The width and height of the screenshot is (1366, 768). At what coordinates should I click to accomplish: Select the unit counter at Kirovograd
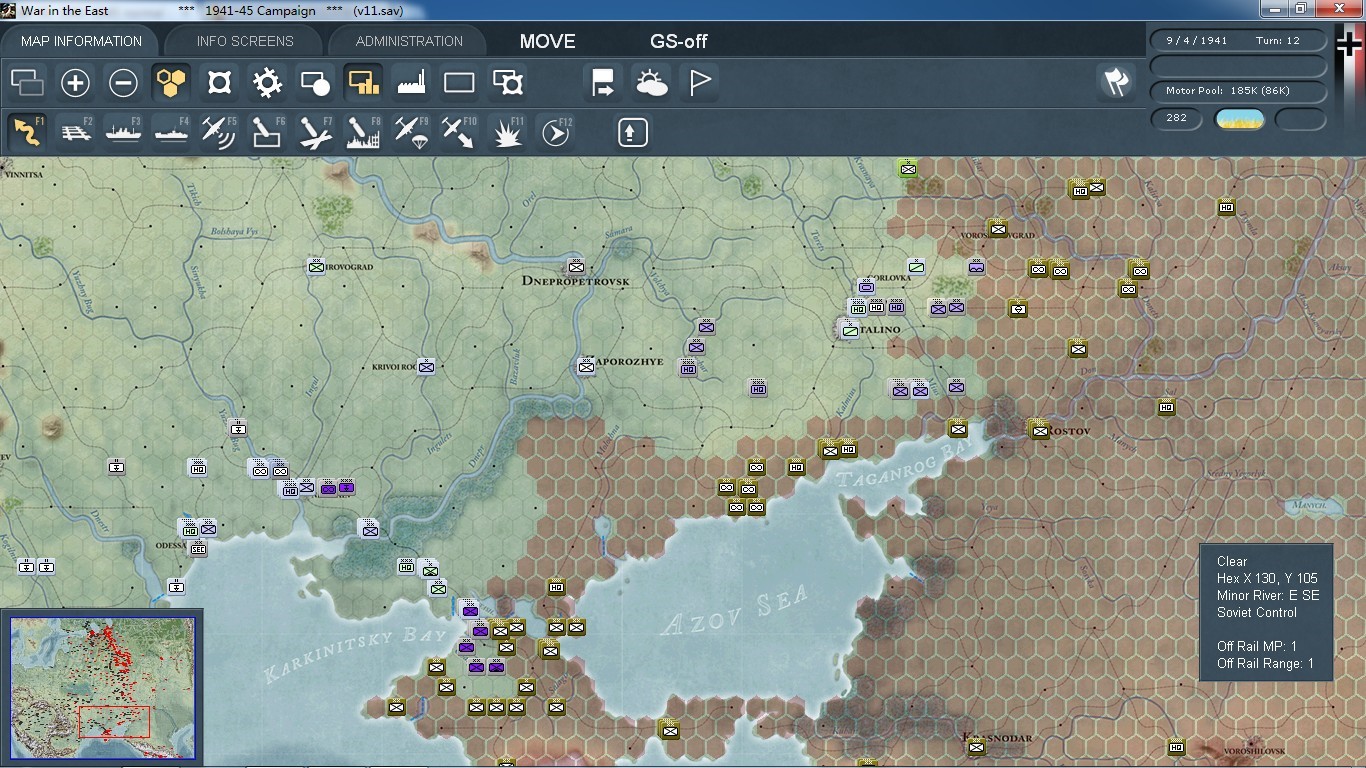(317, 266)
